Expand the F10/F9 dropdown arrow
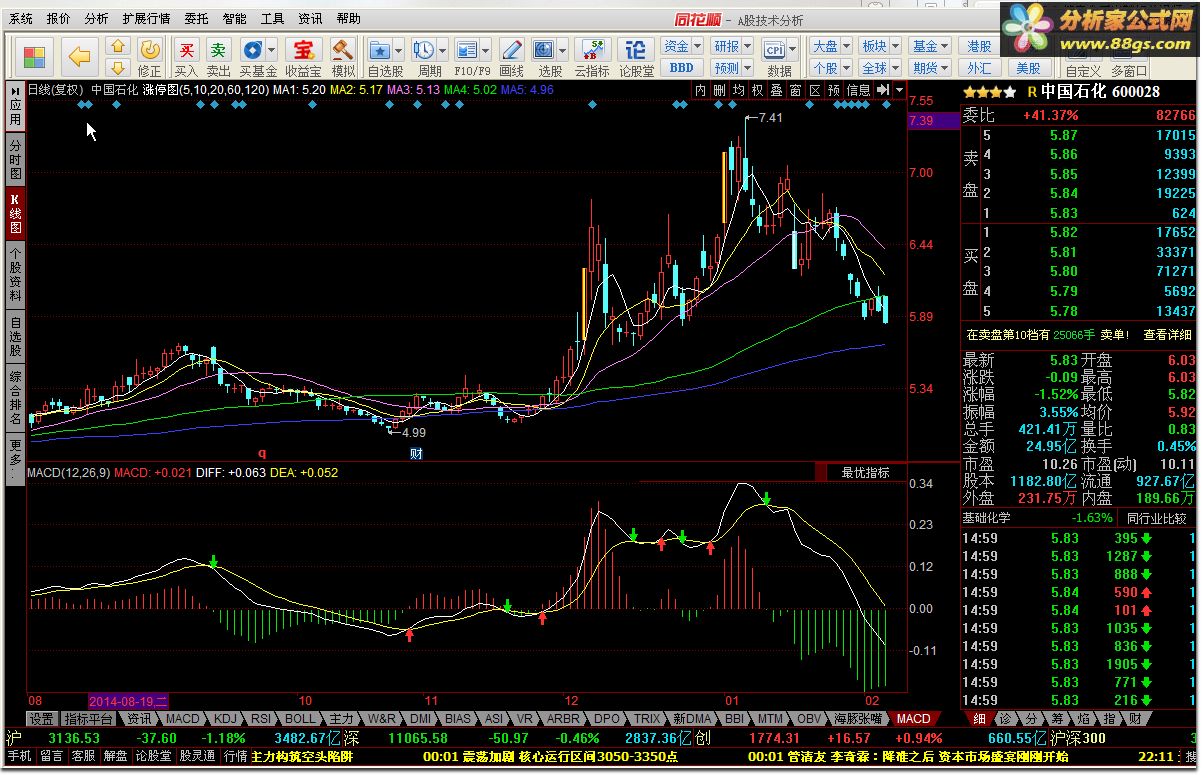Viewport: 1202px width, 775px height. (486, 50)
